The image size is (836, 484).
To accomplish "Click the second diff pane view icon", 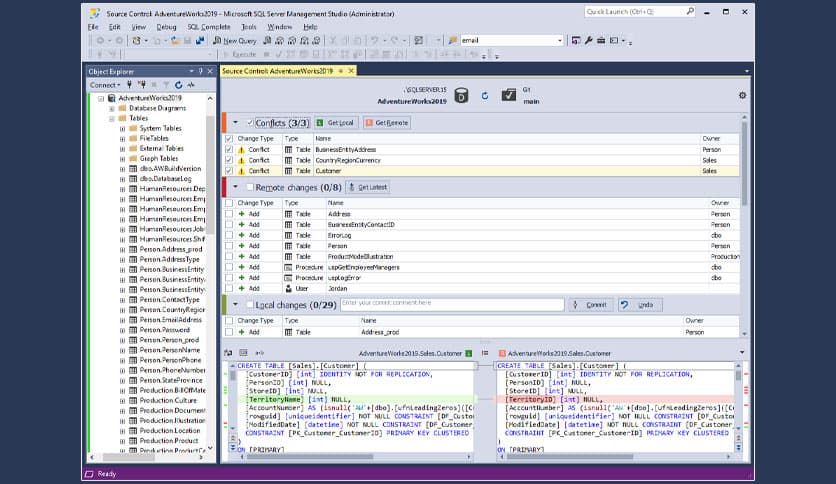I will (x=244, y=353).
